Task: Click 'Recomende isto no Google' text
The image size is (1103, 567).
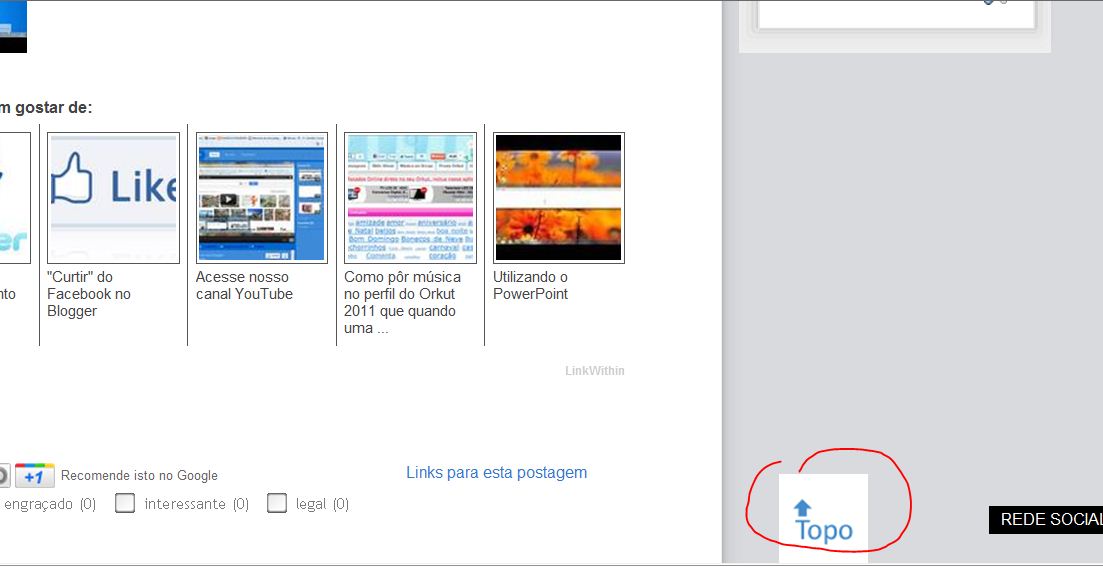Action: (139, 476)
